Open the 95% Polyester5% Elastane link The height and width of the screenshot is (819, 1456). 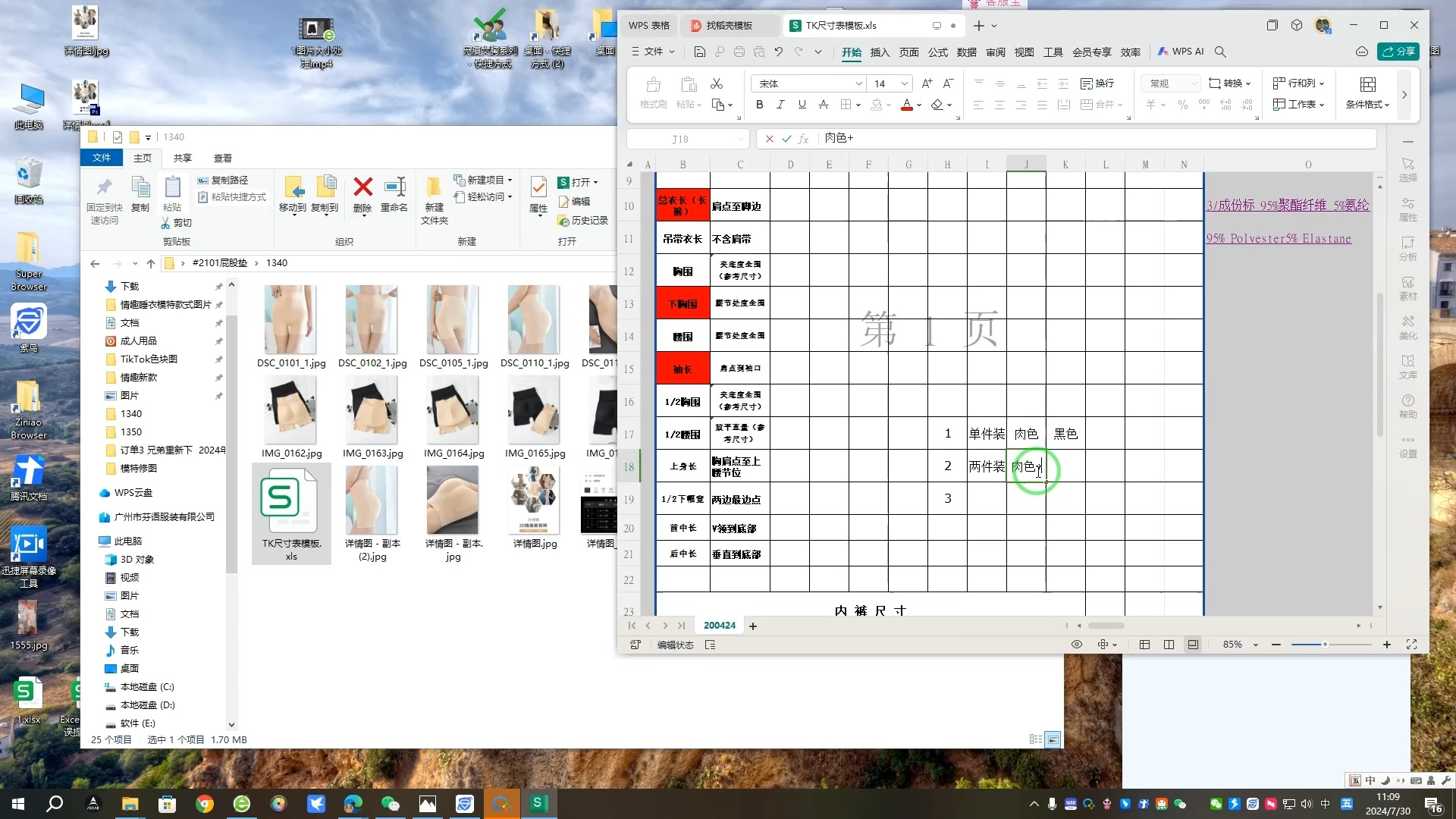pos(1279,238)
